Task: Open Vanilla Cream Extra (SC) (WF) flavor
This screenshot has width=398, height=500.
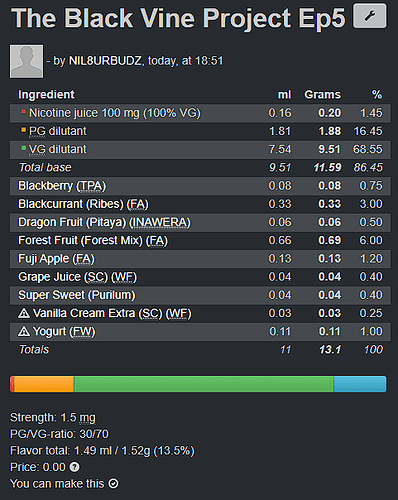Action: (x=112, y=313)
